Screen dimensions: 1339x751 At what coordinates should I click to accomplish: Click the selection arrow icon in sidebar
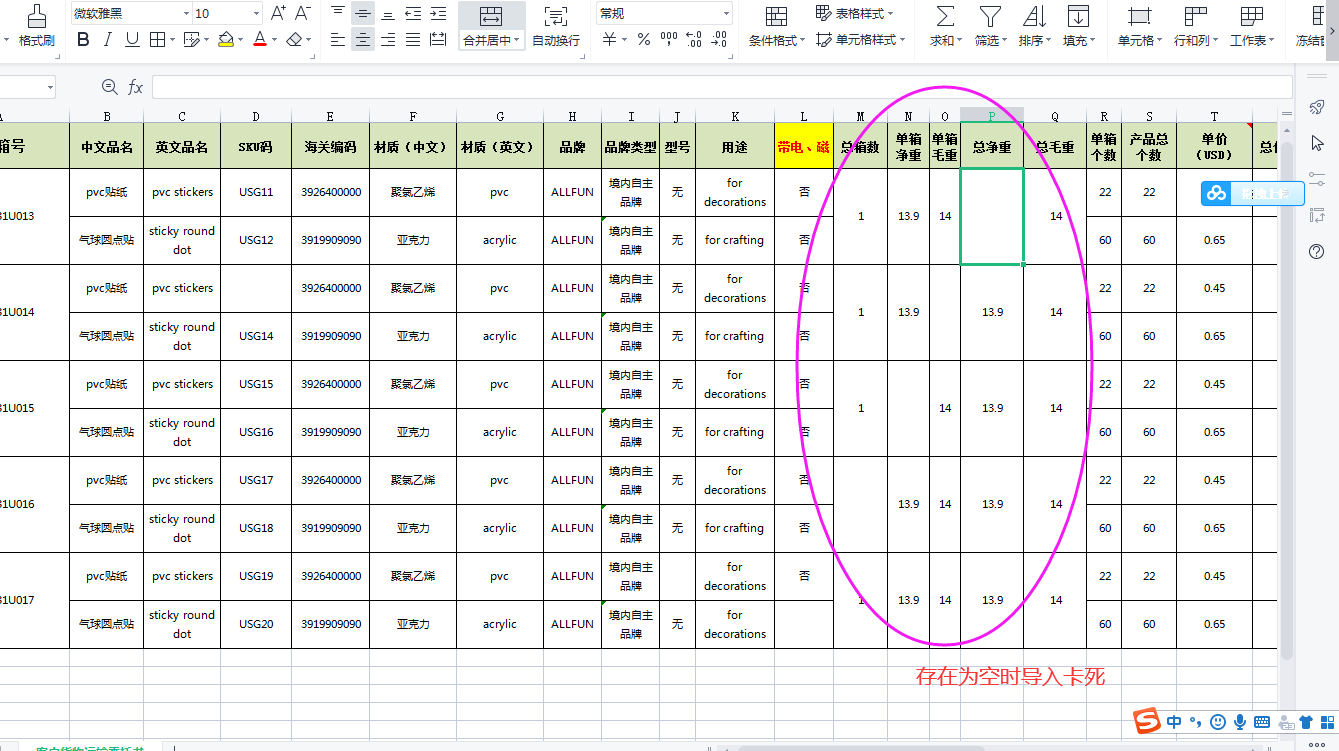tap(1317, 142)
